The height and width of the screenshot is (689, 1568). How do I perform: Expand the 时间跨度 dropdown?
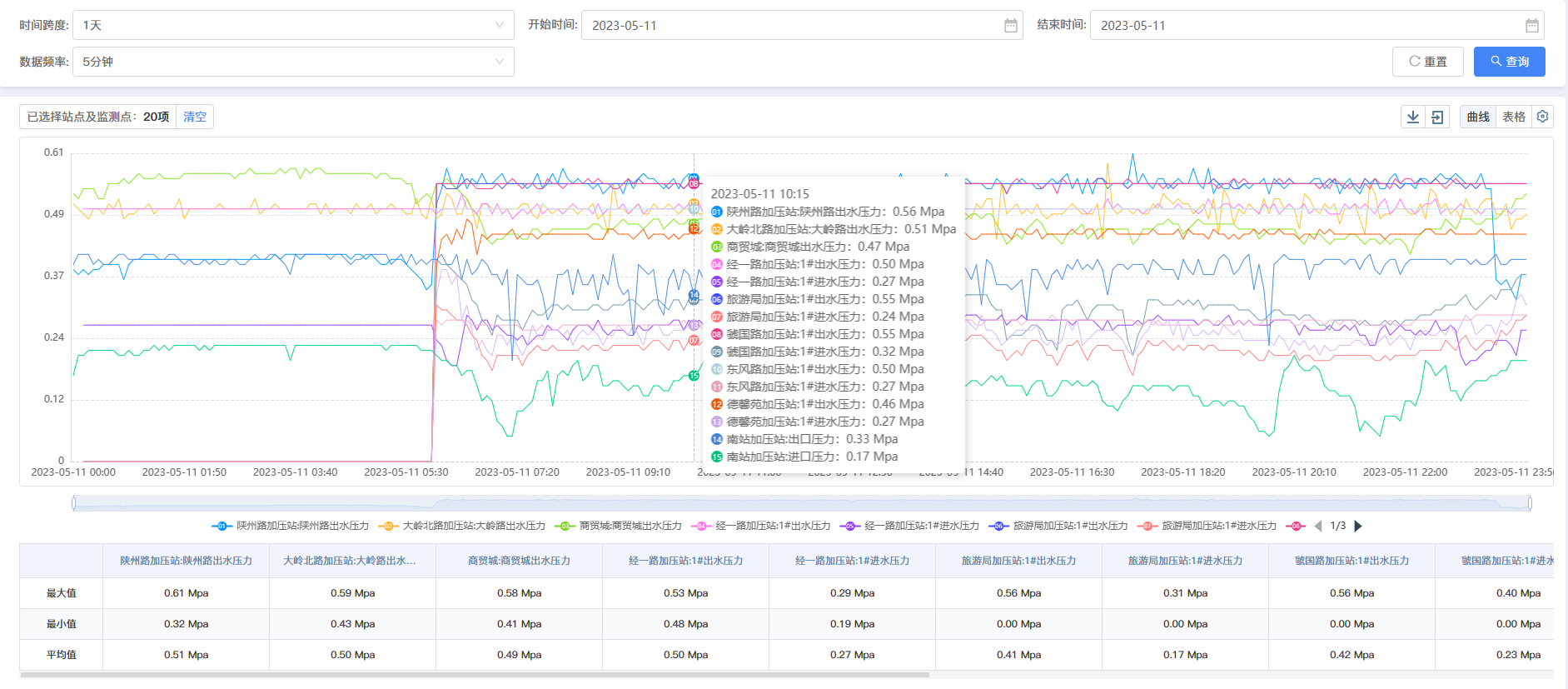click(x=293, y=26)
